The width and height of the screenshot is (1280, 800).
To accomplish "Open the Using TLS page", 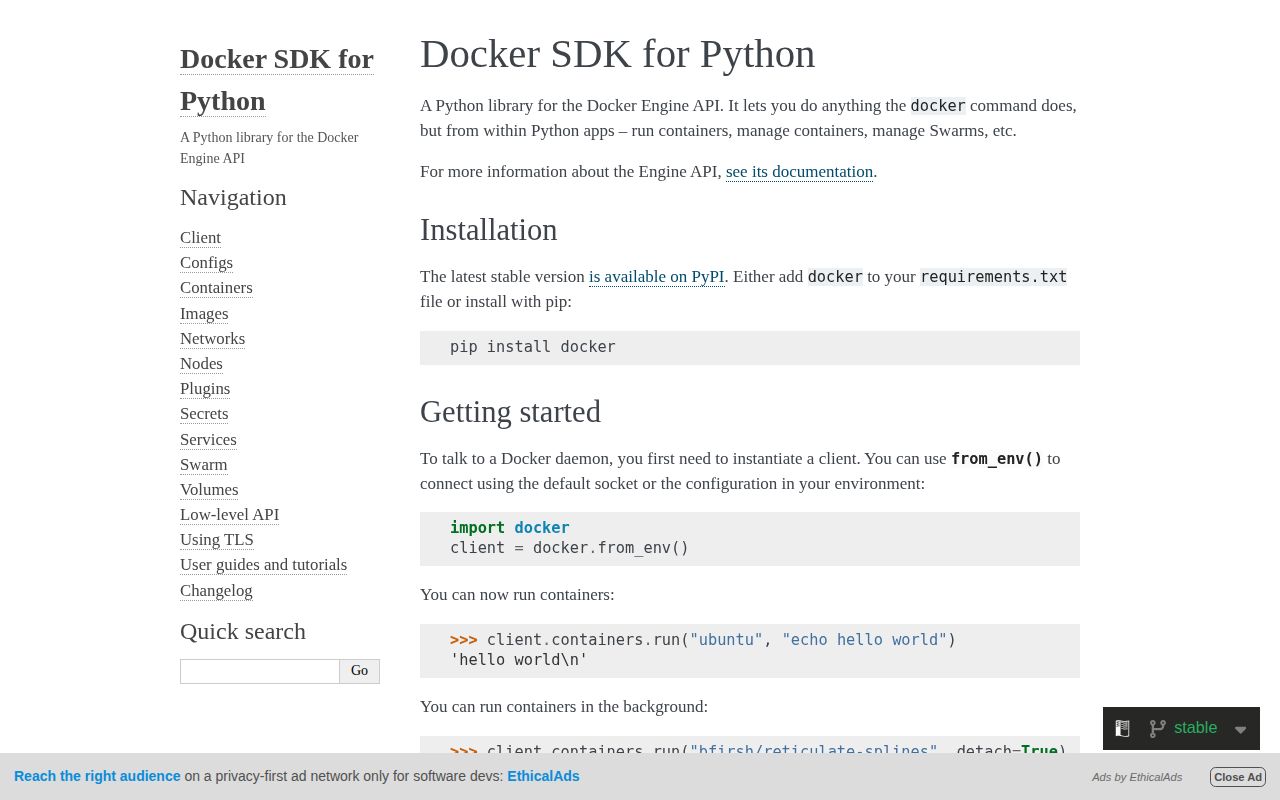I will (x=217, y=539).
